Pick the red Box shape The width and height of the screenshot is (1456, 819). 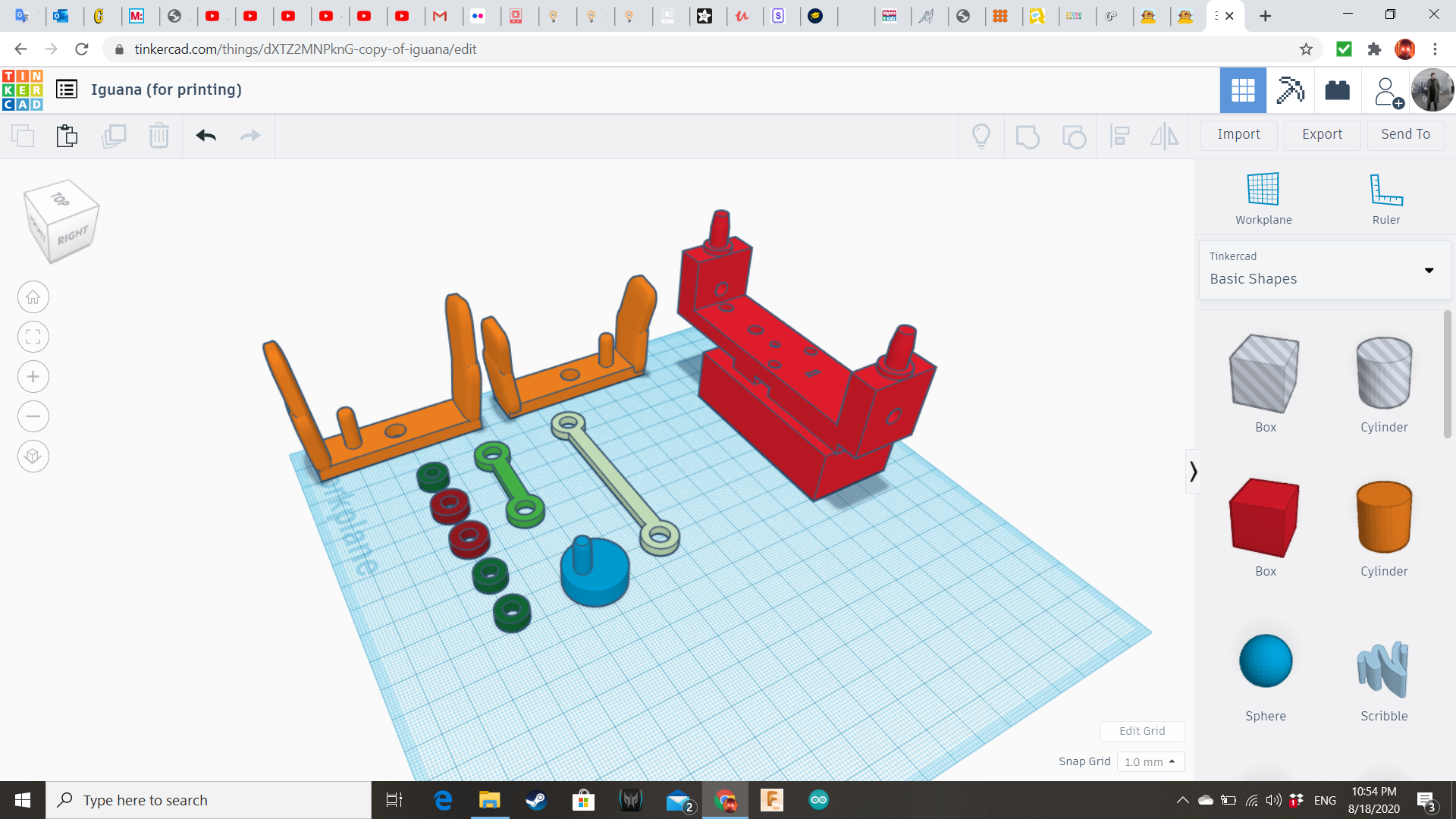tap(1265, 519)
